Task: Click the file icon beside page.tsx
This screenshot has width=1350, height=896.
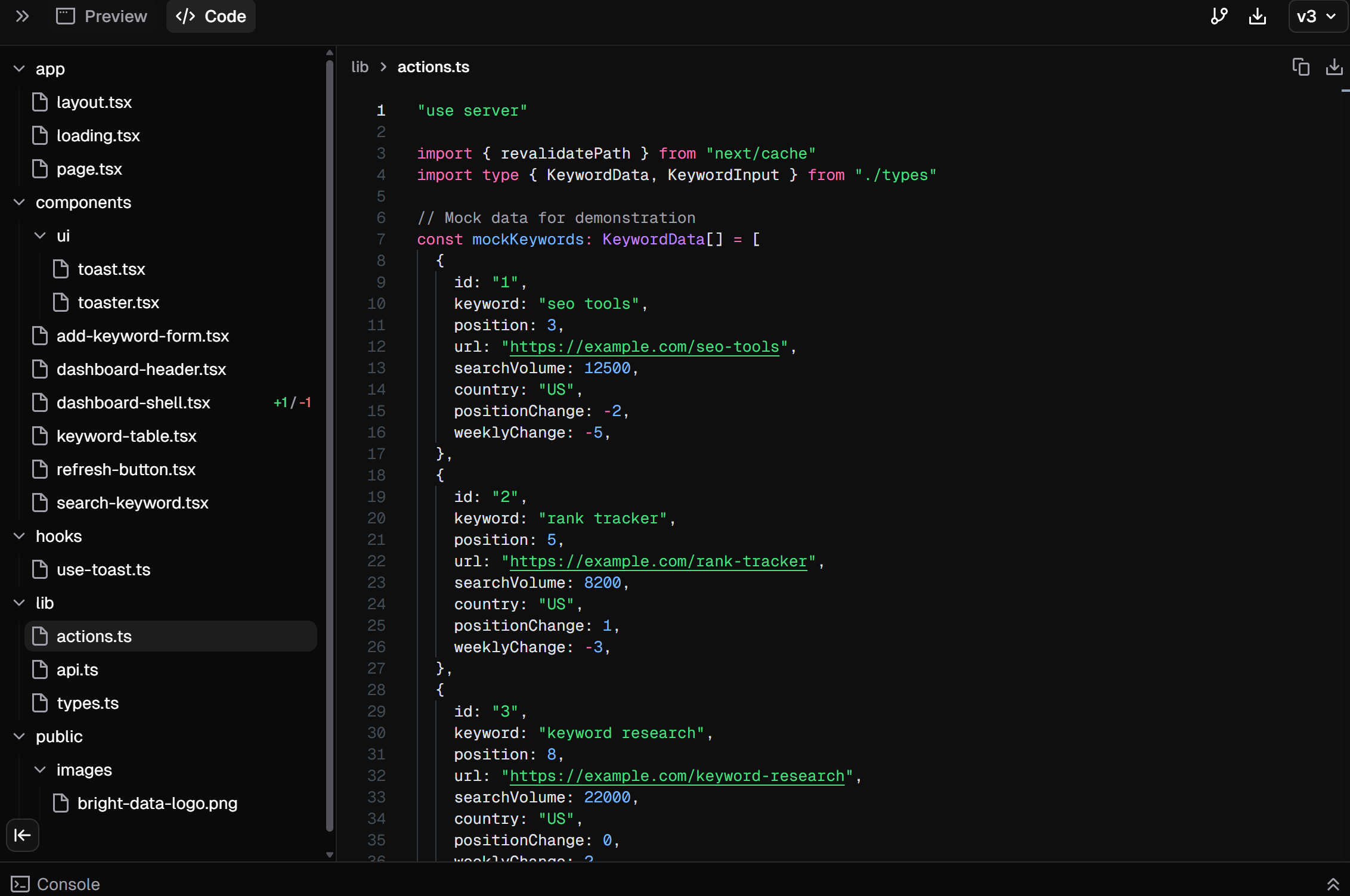Action: [x=40, y=169]
